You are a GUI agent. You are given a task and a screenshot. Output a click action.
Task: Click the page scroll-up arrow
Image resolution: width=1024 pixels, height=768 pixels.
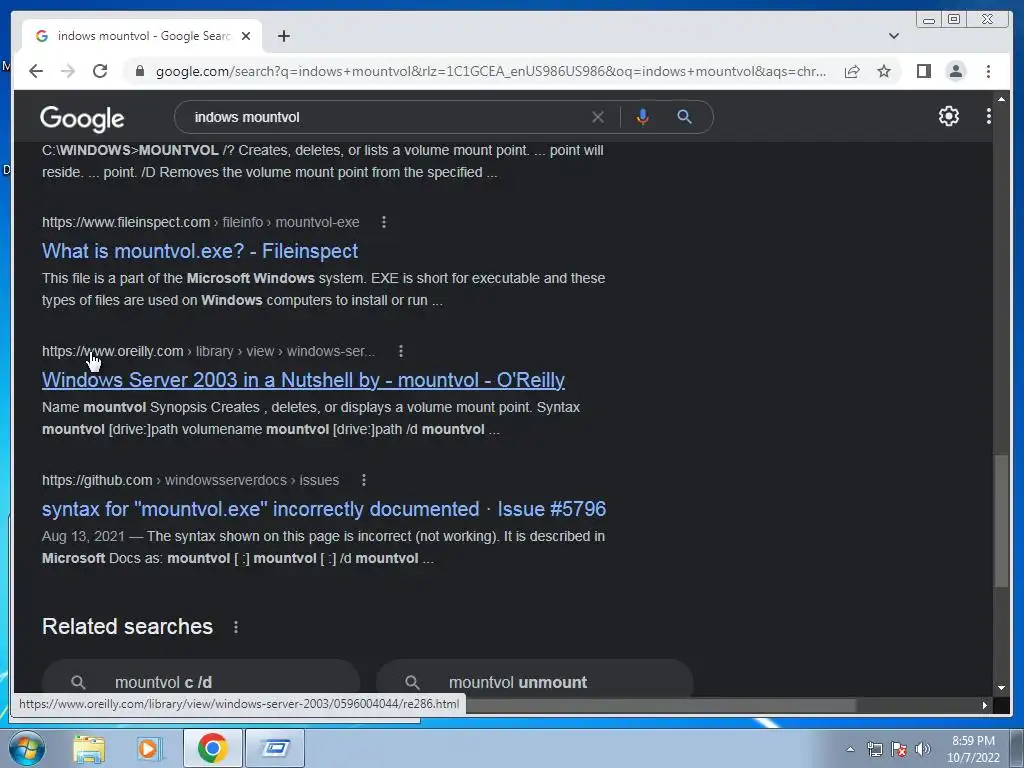click(1001, 99)
